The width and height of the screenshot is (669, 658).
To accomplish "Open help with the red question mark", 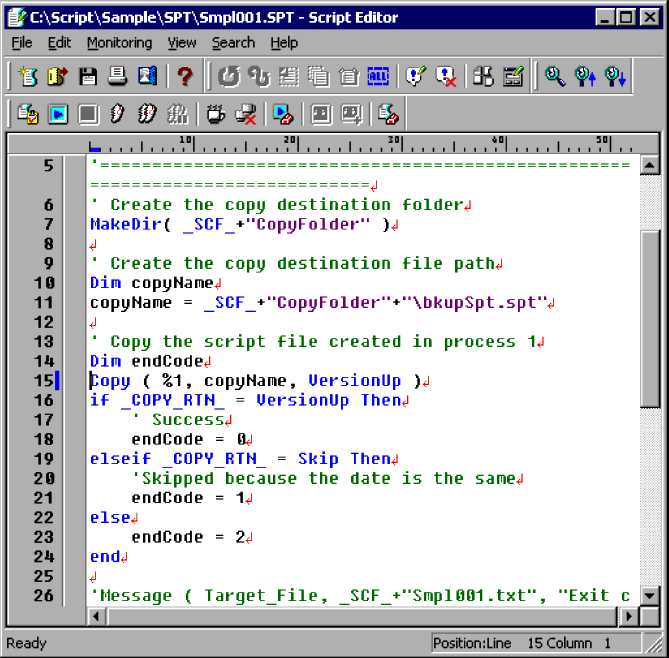I will pyautogui.click(x=184, y=76).
